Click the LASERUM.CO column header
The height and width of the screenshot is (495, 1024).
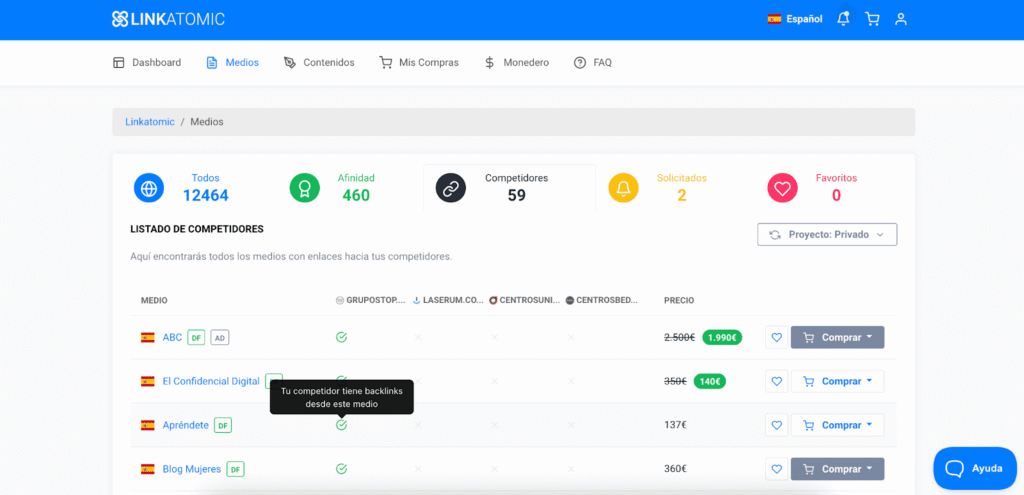pyautogui.click(x=448, y=300)
